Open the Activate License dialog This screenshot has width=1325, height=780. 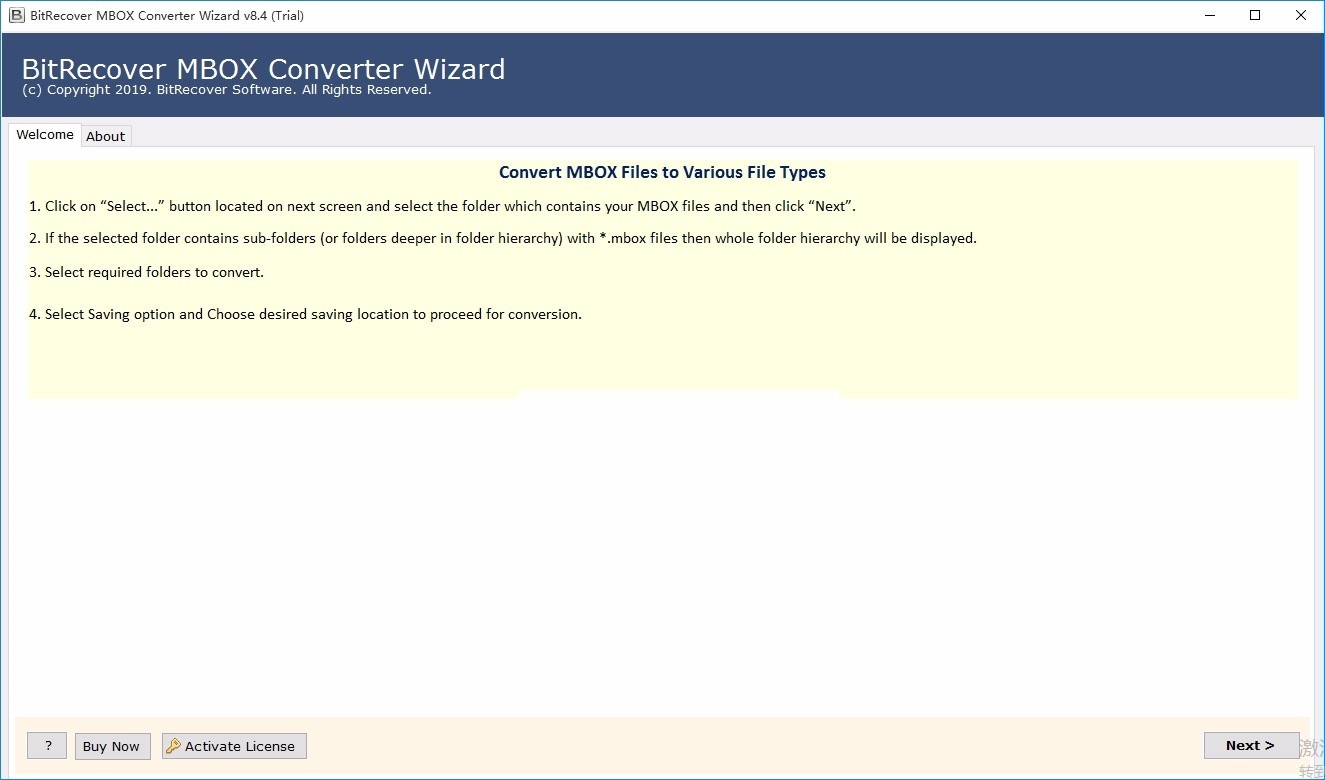[234, 746]
